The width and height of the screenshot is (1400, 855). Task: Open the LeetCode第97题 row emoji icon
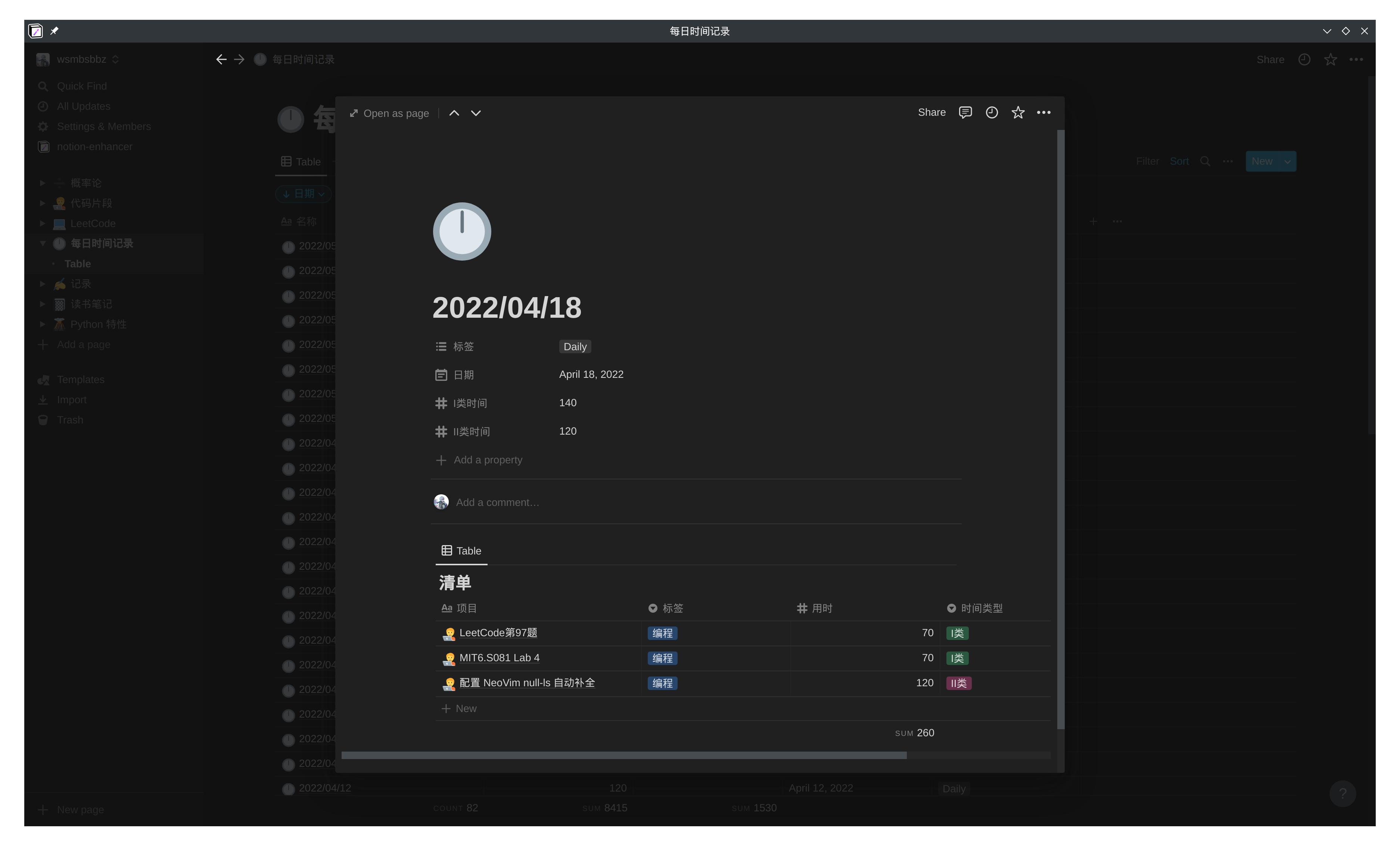(449, 634)
